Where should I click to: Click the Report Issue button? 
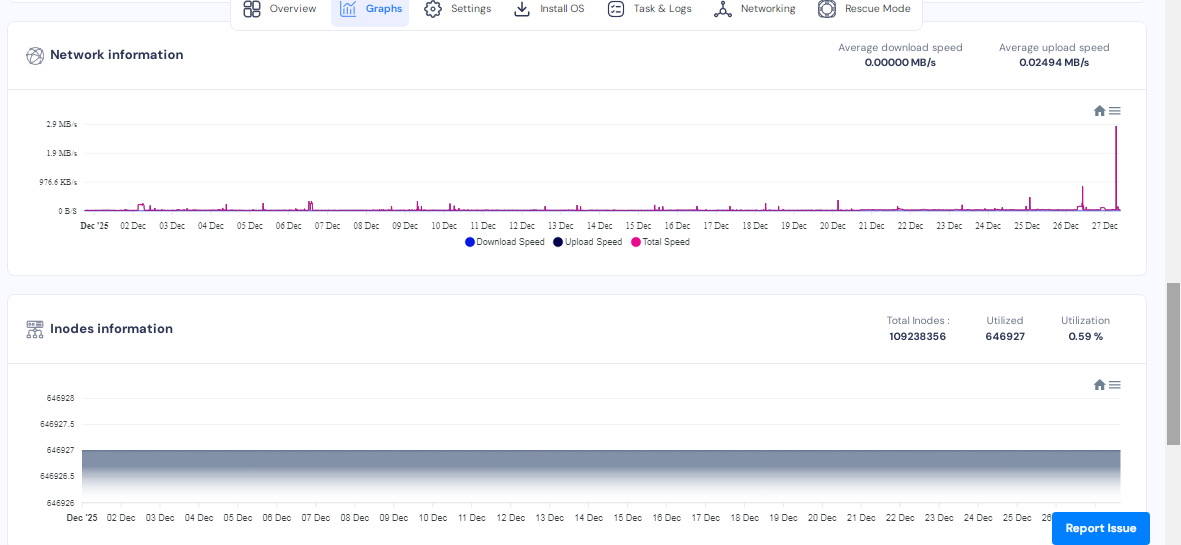click(x=1100, y=528)
